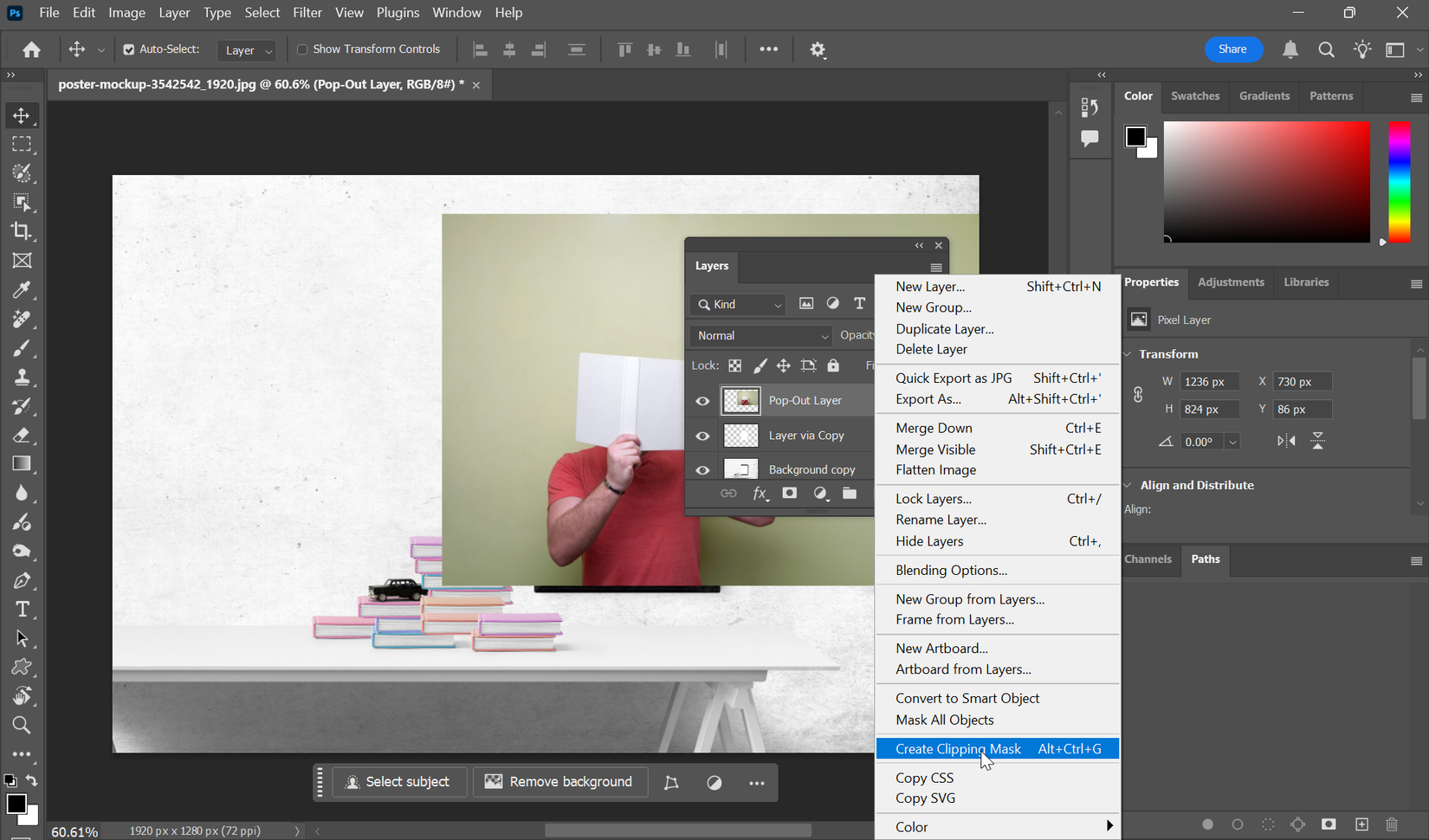
Task: Open layer effects with the fx icon
Action: coord(760,493)
